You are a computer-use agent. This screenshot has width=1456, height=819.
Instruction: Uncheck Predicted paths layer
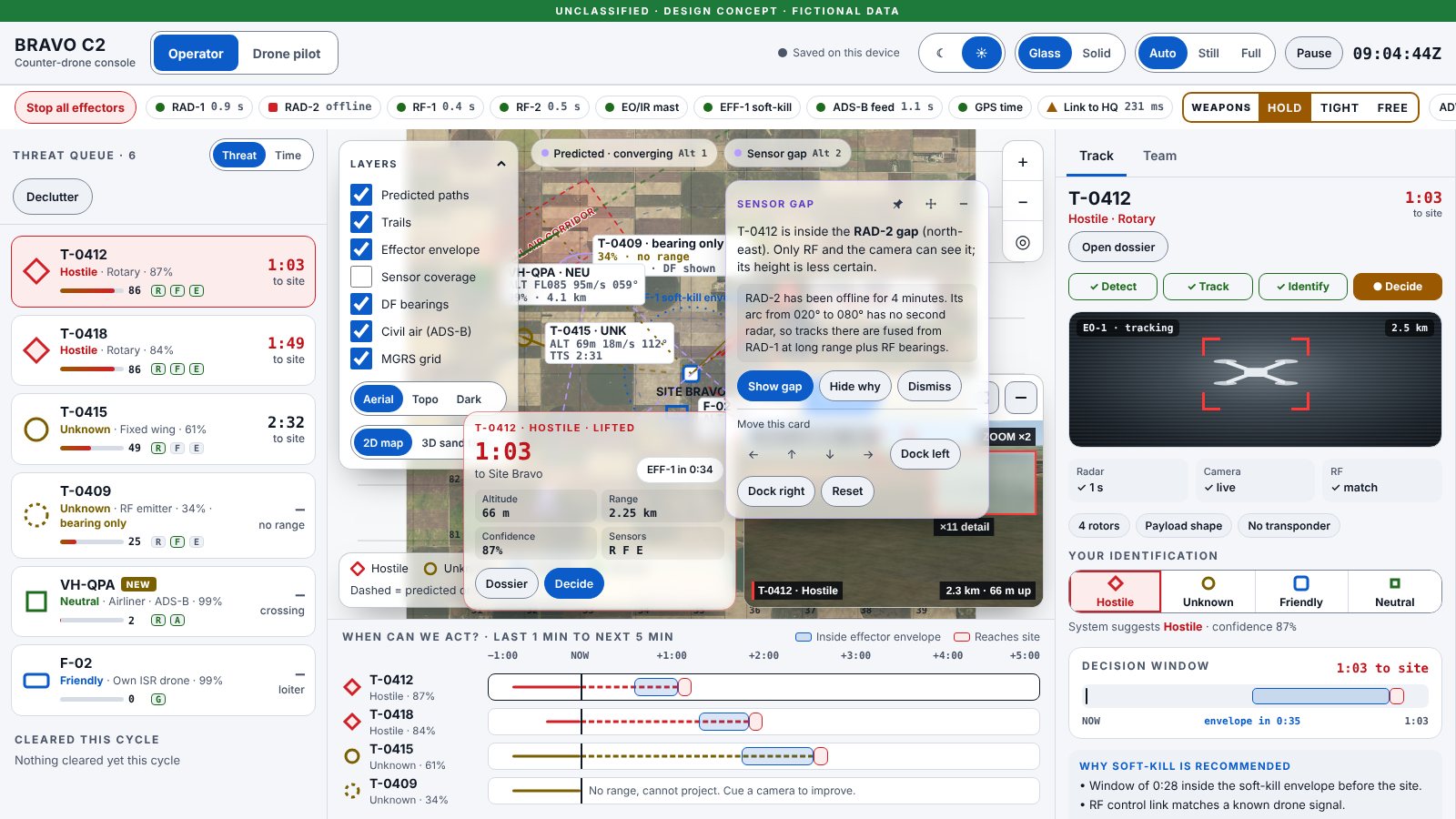coord(361,195)
